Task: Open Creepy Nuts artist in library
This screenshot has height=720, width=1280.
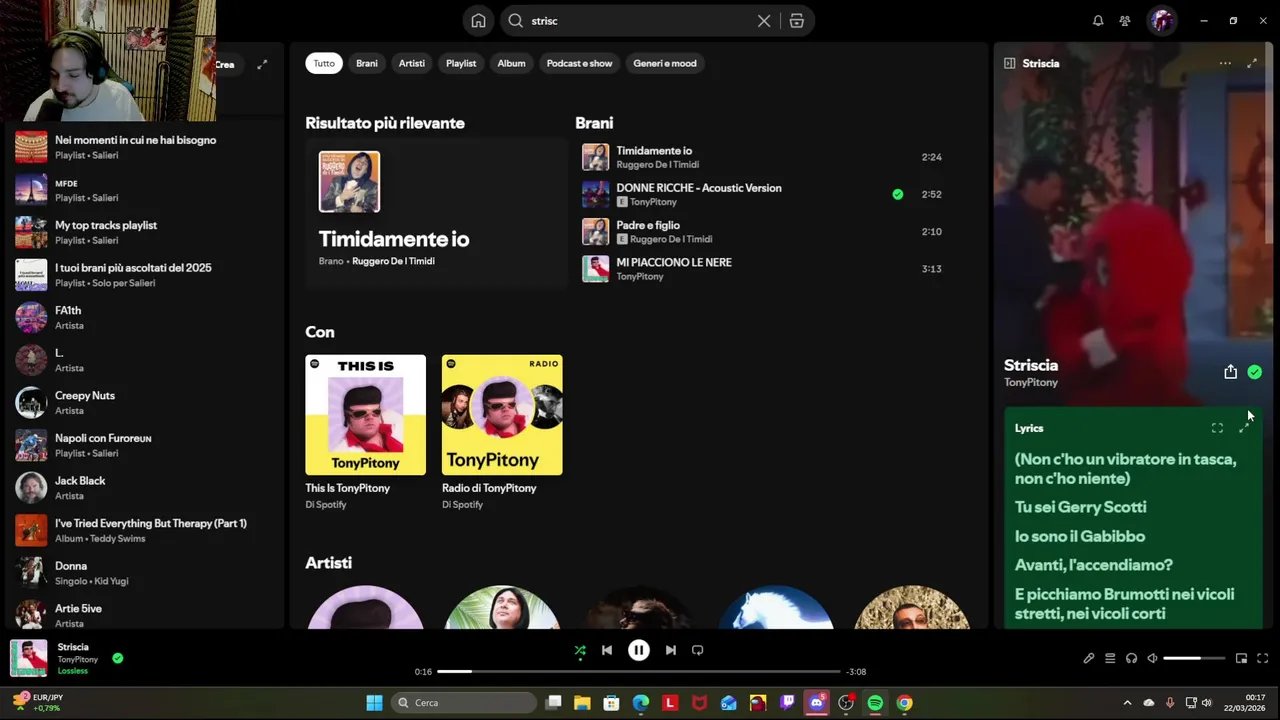Action: 145,402
